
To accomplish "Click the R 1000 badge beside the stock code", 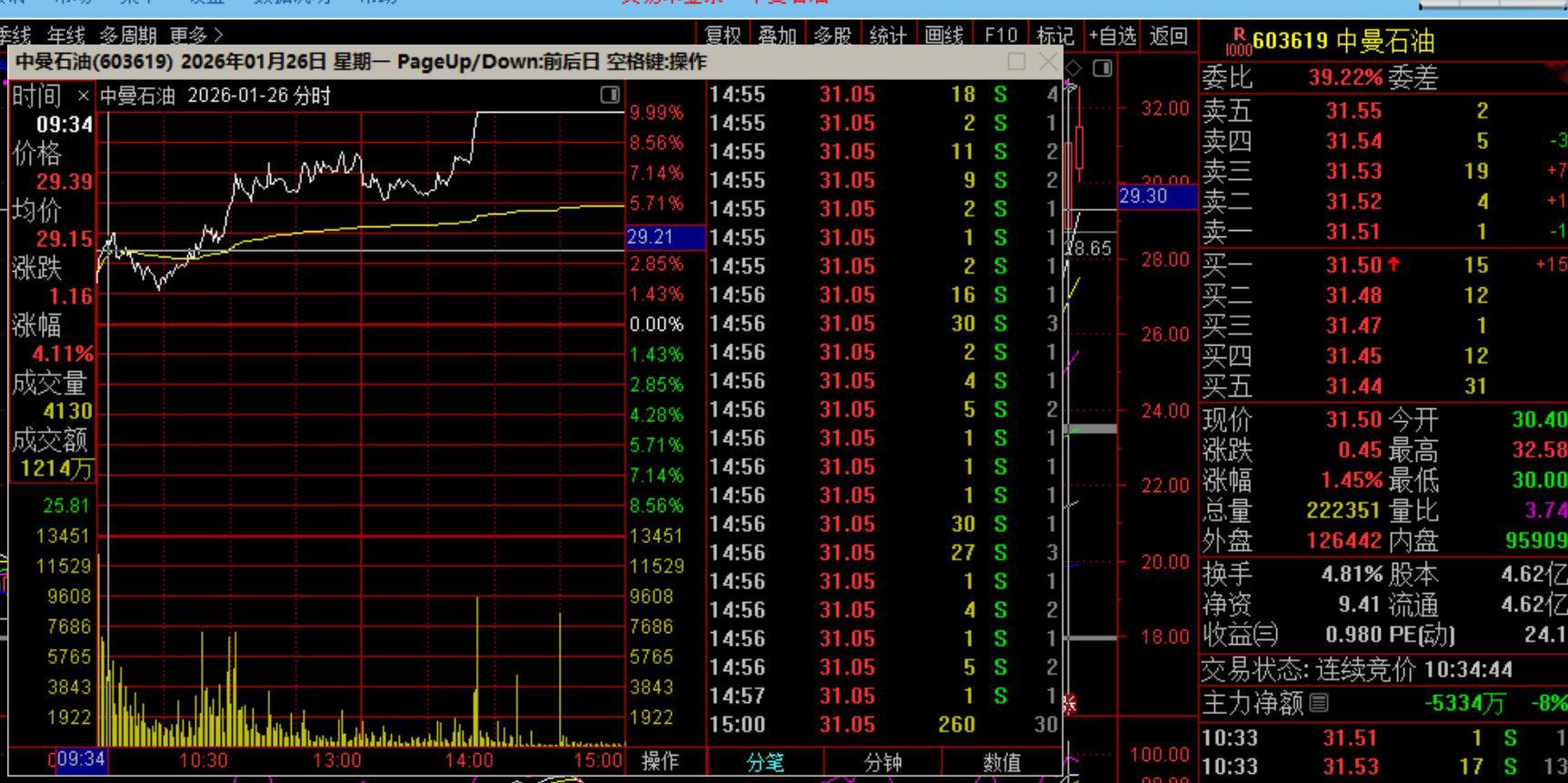I will click(1238, 41).
